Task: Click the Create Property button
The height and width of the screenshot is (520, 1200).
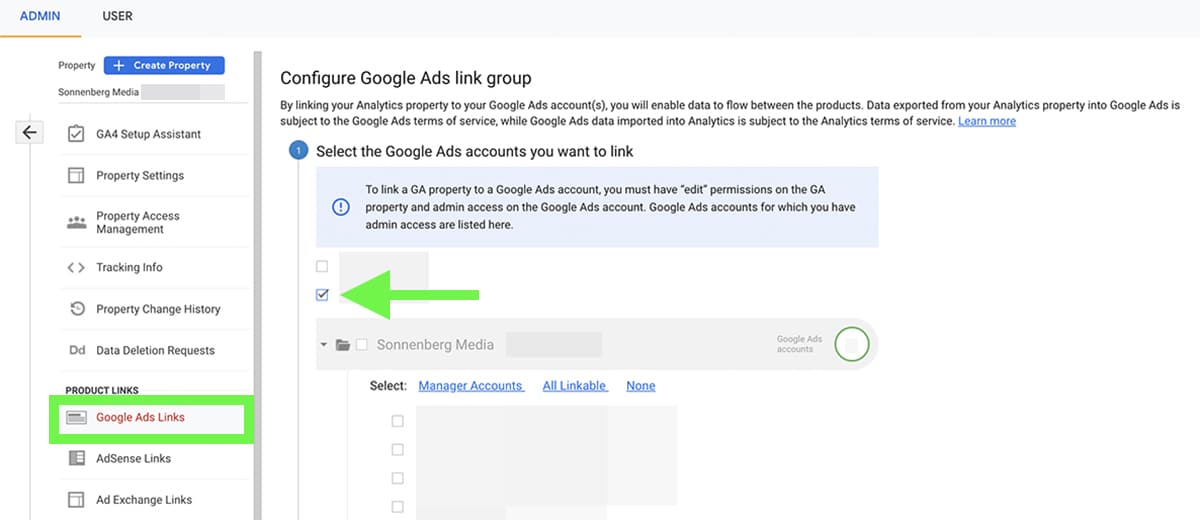Action: [x=164, y=65]
